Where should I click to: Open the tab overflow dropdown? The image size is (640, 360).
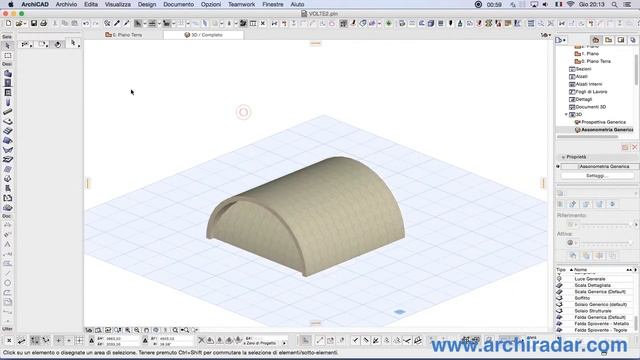coord(546,35)
